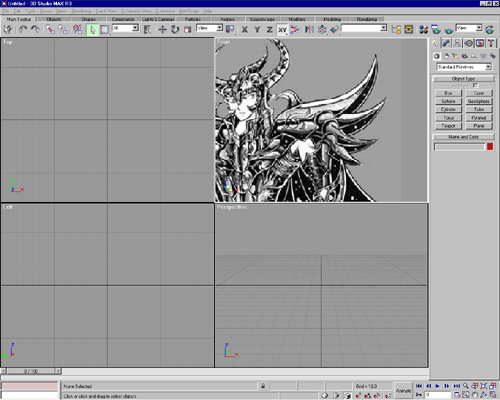The image size is (500, 400).
Task: Switch to the Modifiers toolbar tab
Action: (x=297, y=19)
